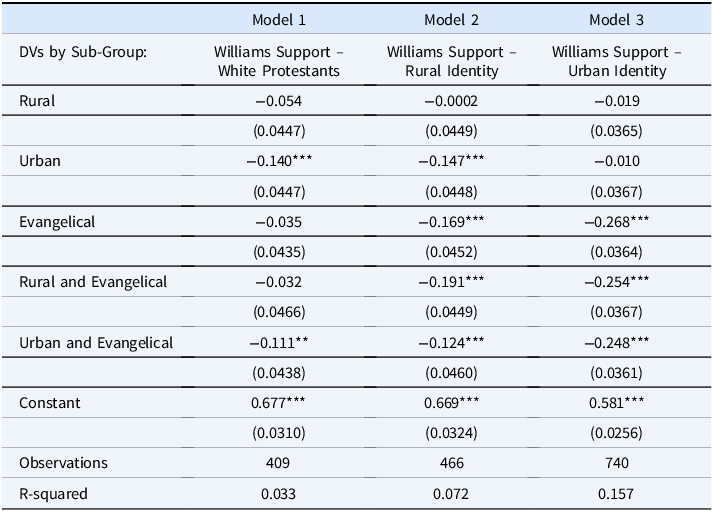Select the 'Rural Identity' subgroup header
This screenshot has height=511, width=713.
click(451, 61)
